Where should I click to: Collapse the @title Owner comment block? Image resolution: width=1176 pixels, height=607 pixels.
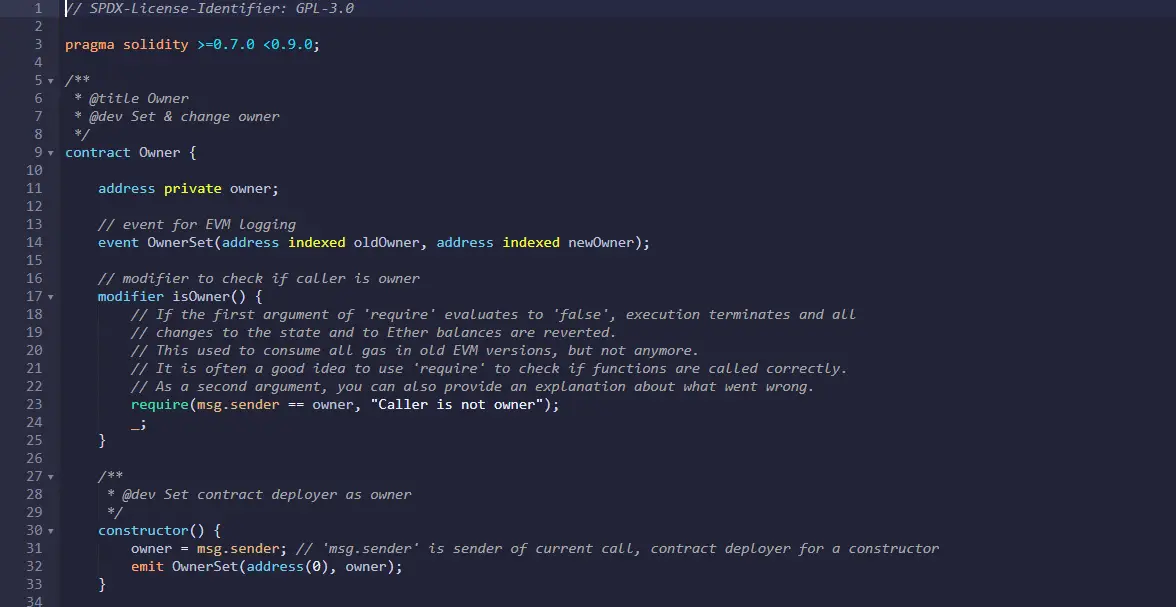point(50,80)
